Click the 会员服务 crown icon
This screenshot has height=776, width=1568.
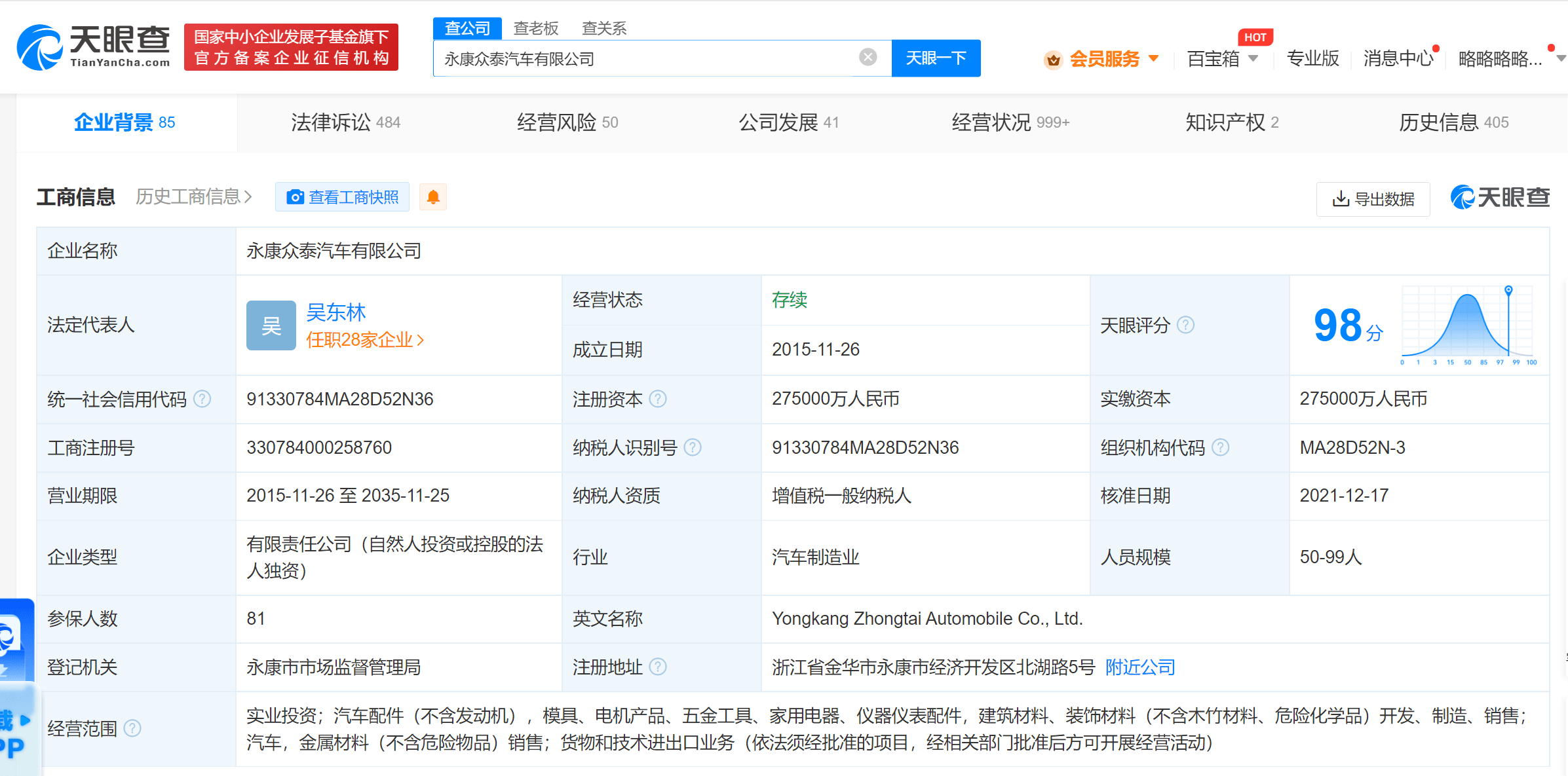(x=1053, y=60)
